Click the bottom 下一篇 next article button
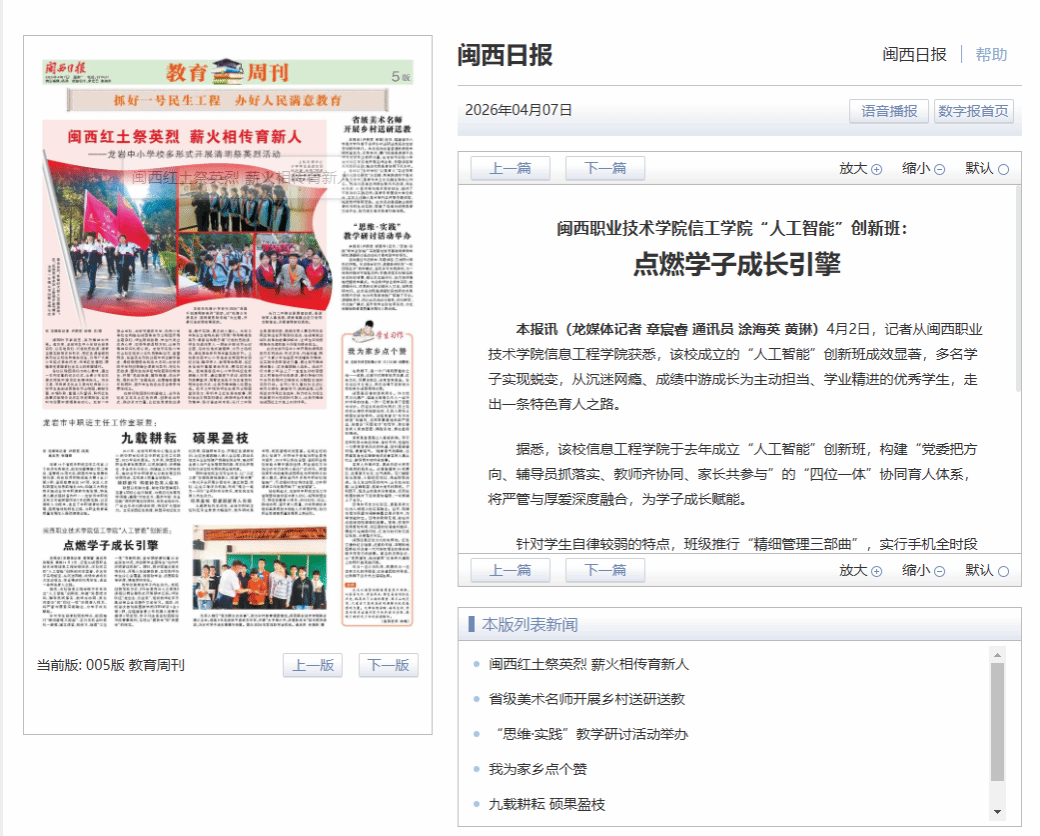 [x=605, y=571]
